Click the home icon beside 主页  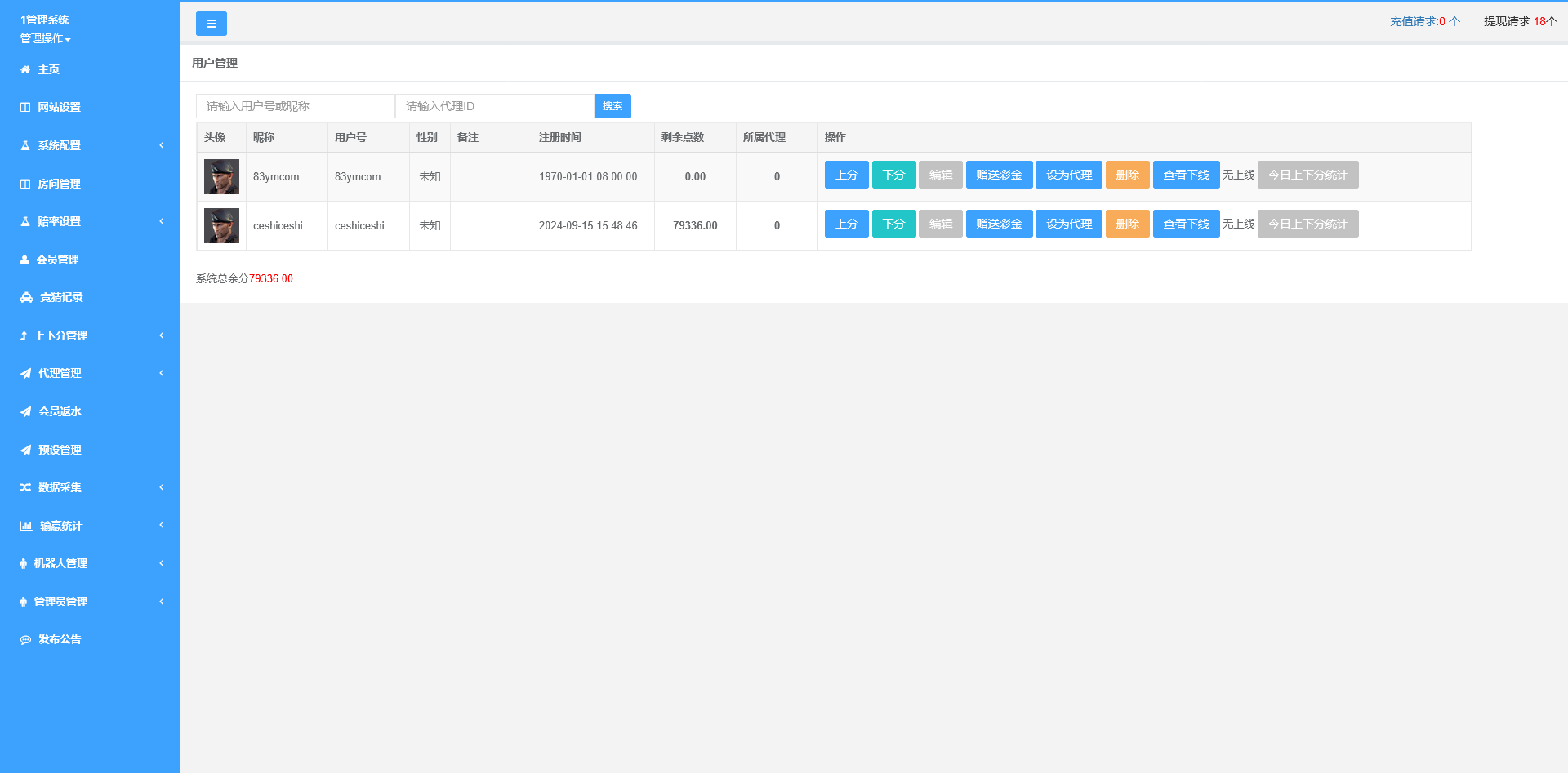pos(25,70)
